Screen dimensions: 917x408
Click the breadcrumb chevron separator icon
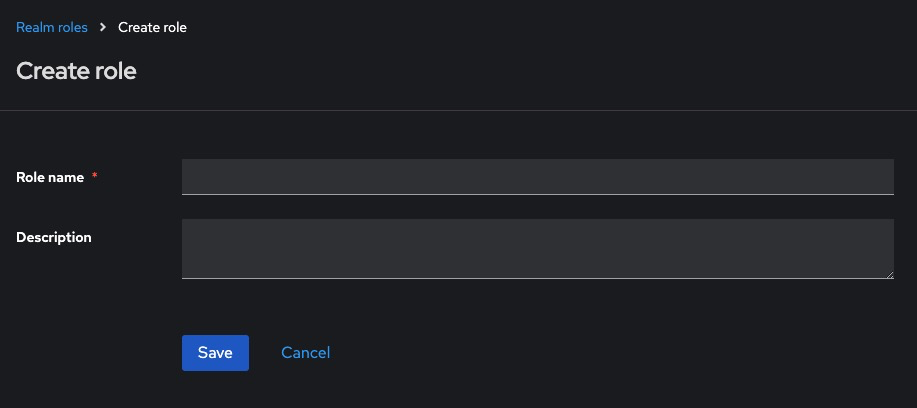pos(103,28)
